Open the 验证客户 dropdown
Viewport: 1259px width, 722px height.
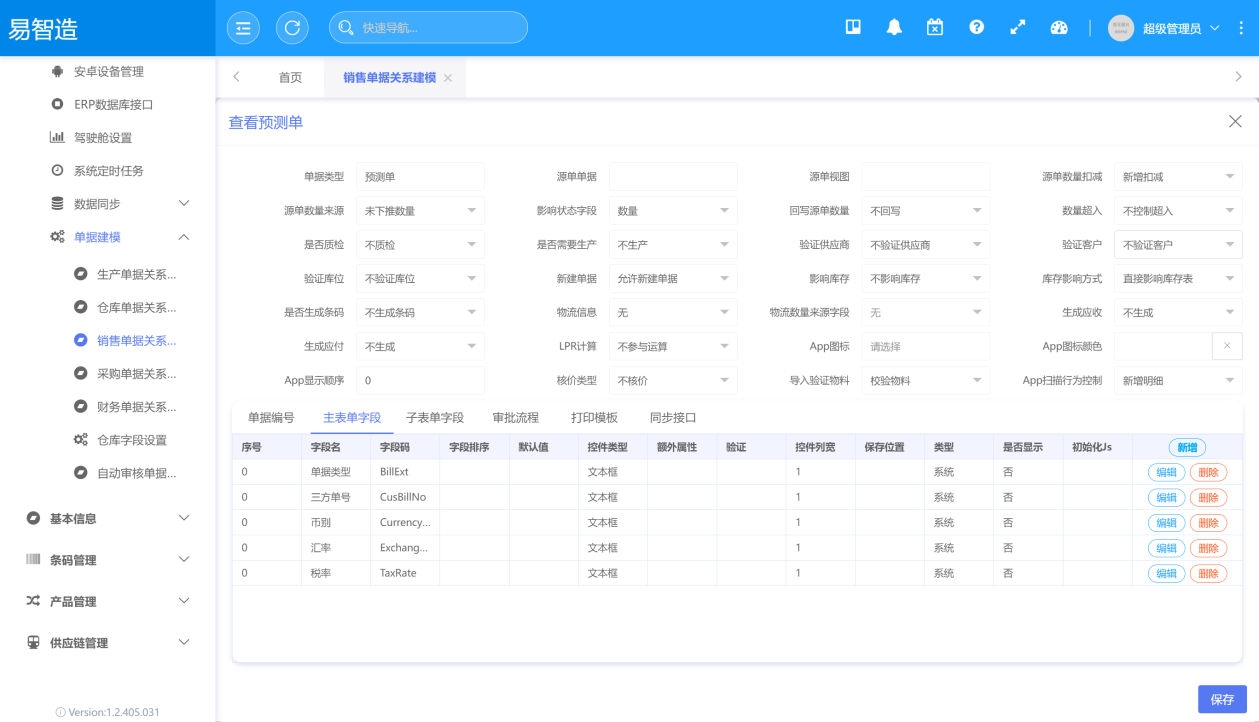pos(1178,245)
